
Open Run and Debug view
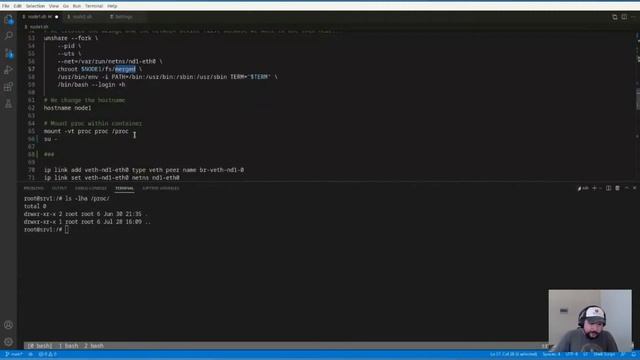click(x=8, y=70)
